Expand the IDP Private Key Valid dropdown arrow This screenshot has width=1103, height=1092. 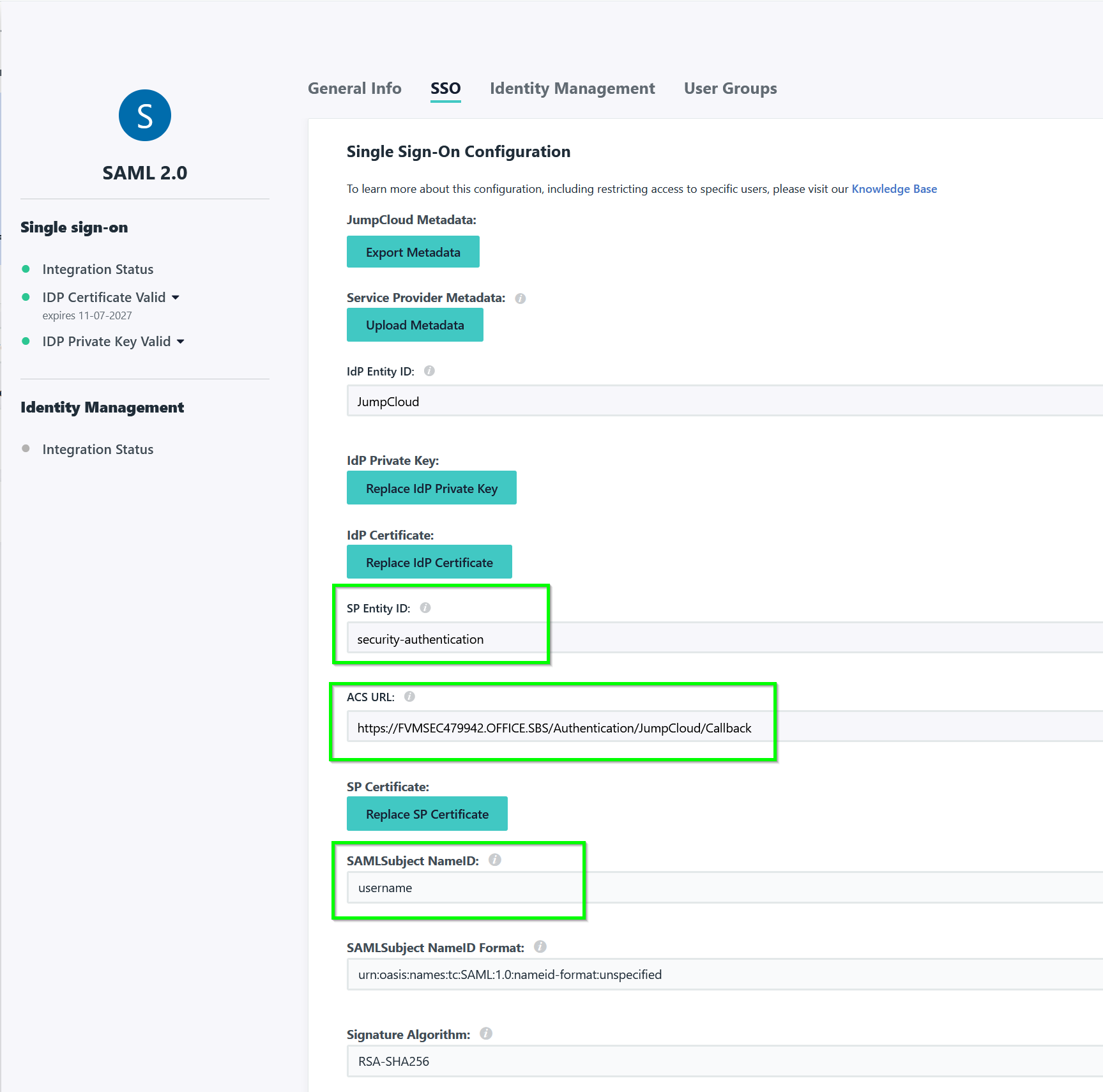[x=181, y=342]
